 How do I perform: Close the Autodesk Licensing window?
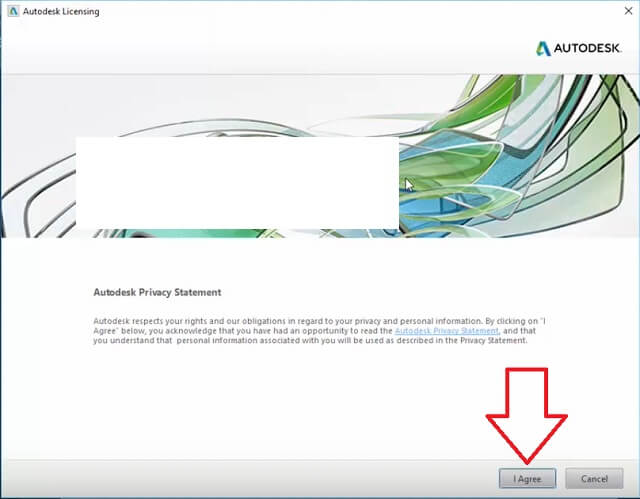[x=629, y=11]
